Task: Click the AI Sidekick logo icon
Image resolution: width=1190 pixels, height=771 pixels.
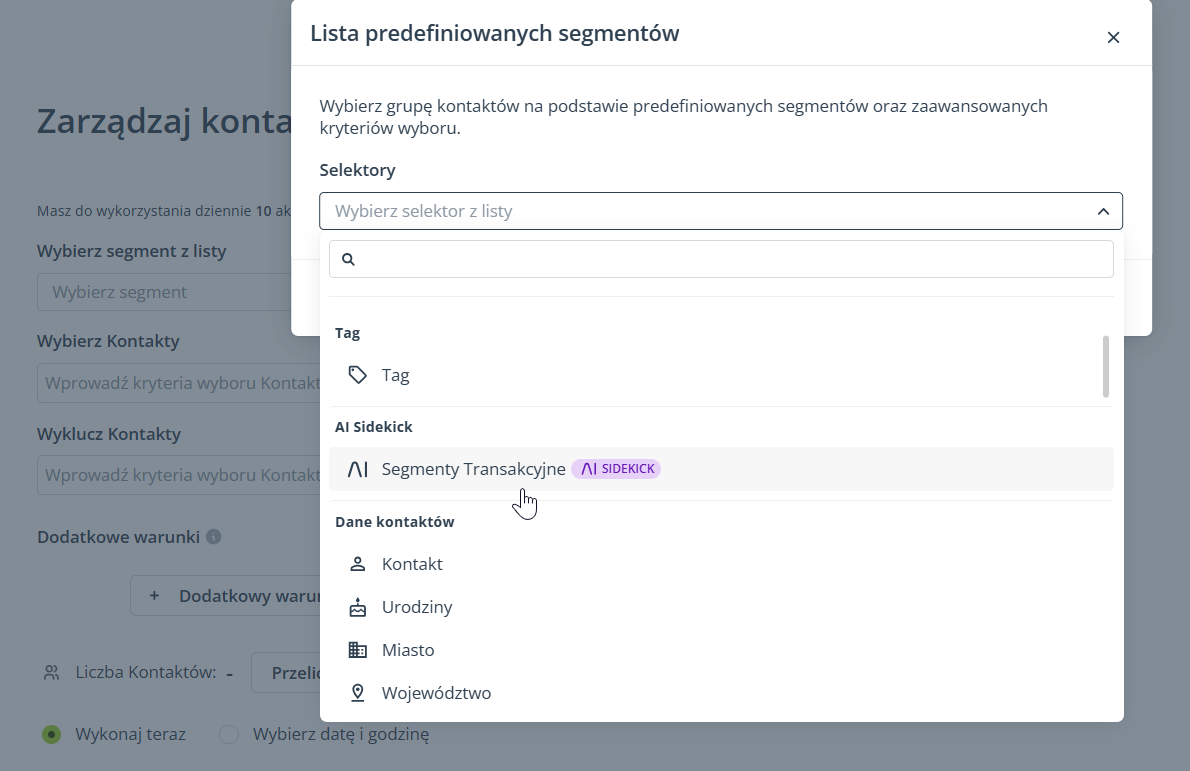Action: [357, 469]
